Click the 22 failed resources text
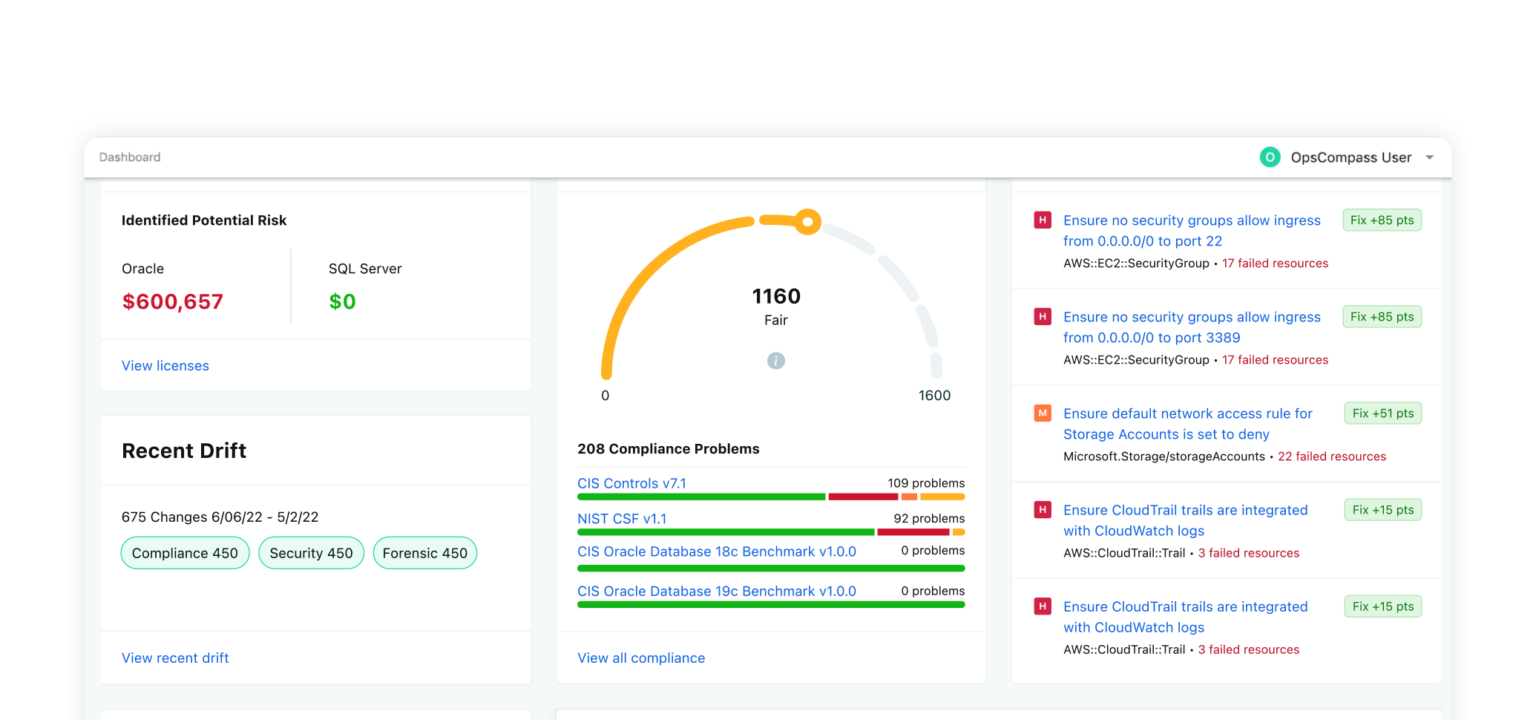The image size is (1536, 720). coord(1332,456)
